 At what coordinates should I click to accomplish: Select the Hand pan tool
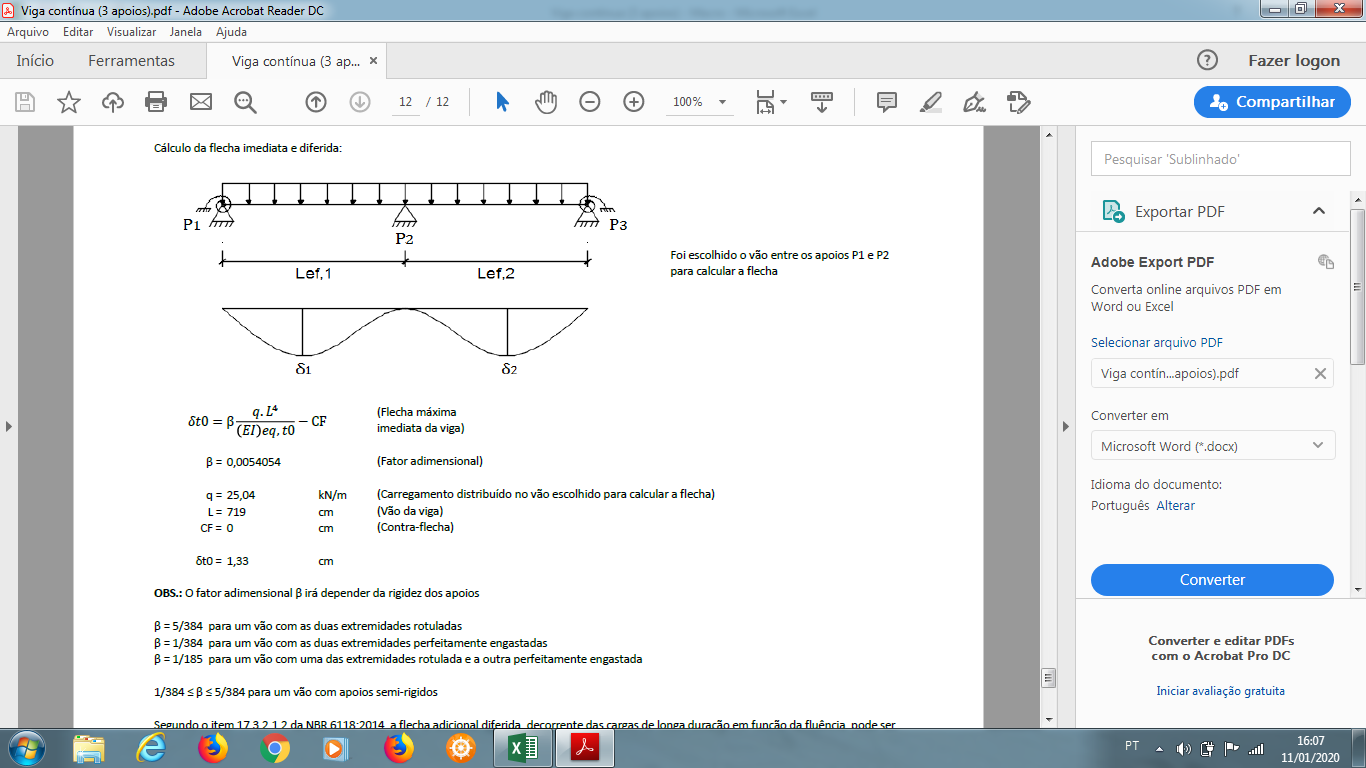546,102
